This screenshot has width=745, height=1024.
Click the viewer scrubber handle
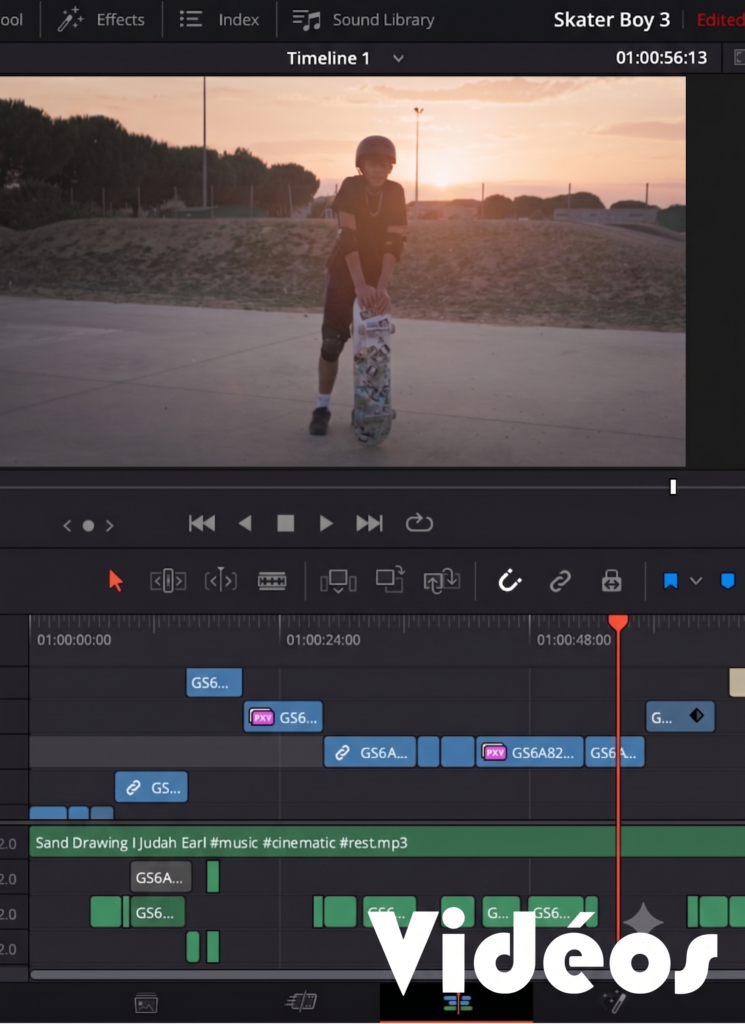coord(673,487)
